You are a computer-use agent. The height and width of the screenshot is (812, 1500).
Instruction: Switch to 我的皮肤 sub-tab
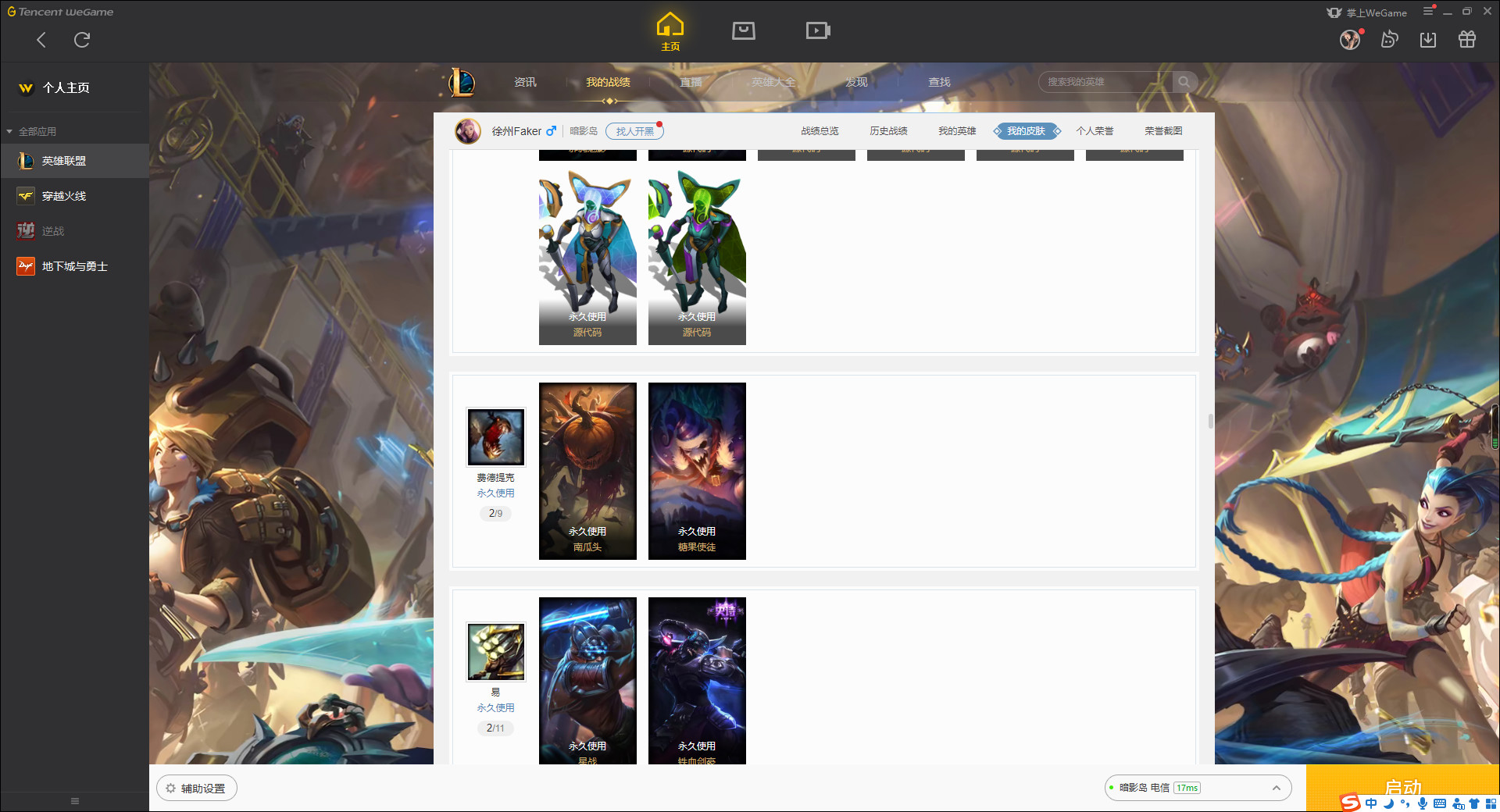pyautogui.click(x=1026, y=131)
